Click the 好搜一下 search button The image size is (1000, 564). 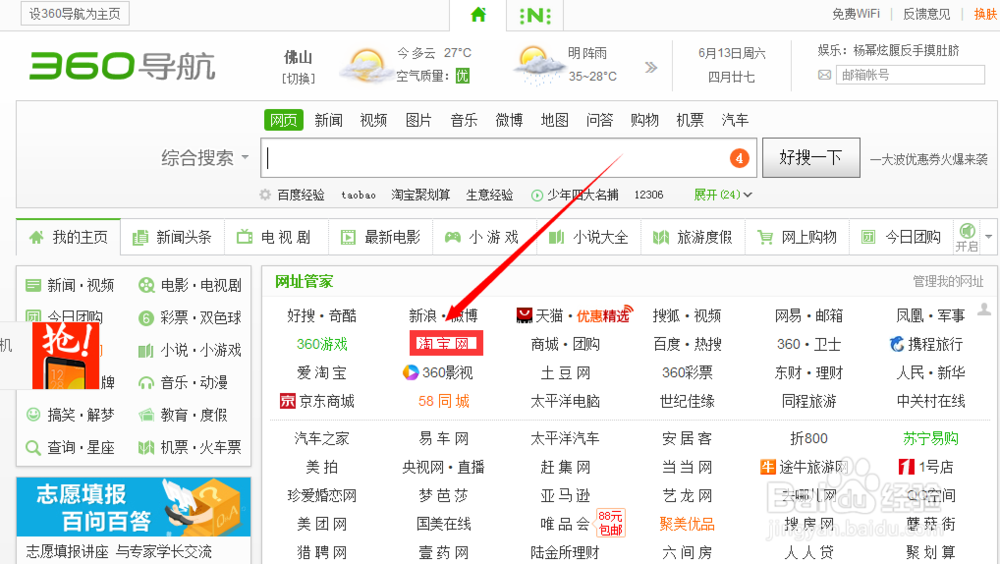[x=811, y=158]
